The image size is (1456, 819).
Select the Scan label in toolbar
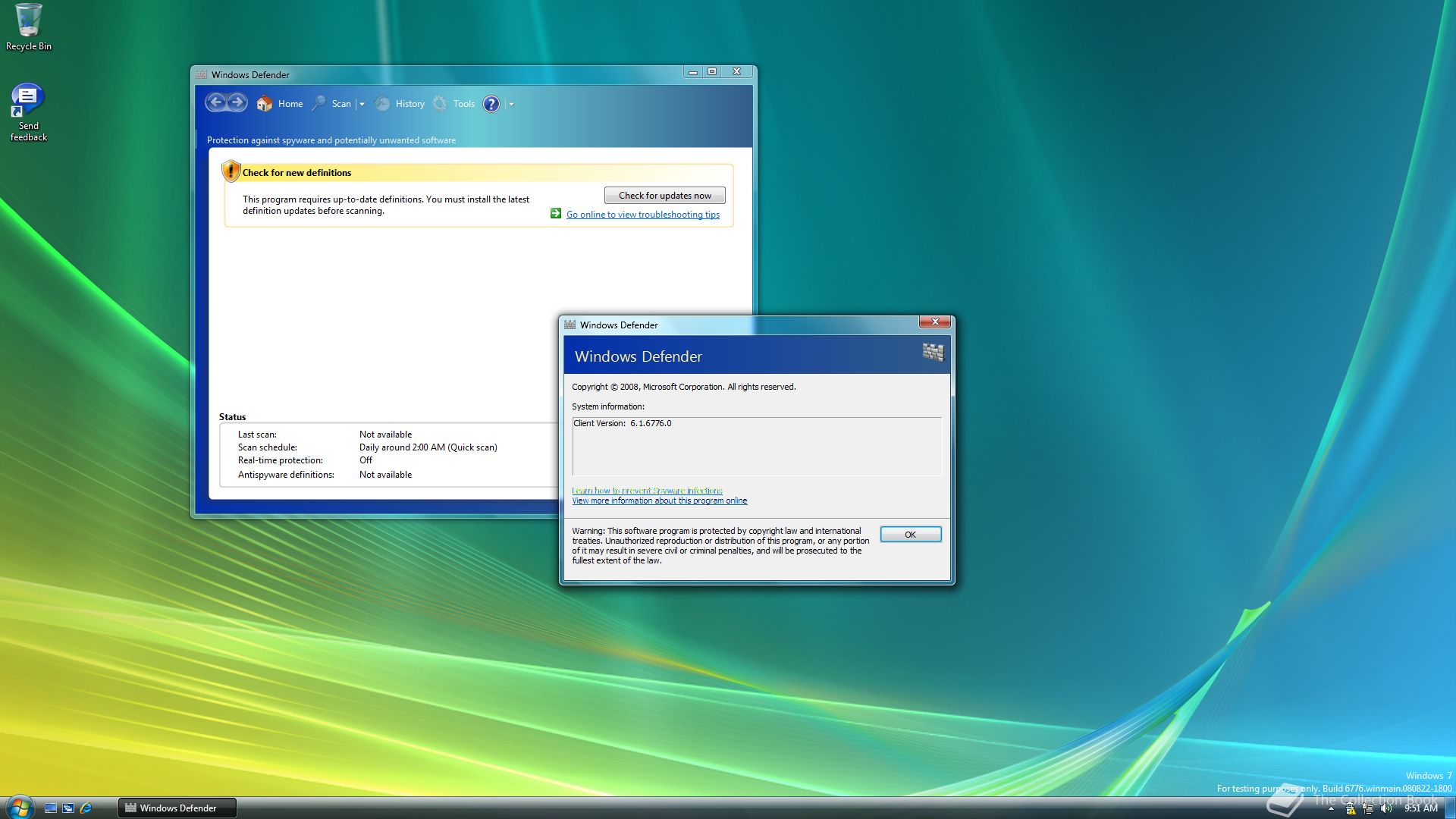341,104
